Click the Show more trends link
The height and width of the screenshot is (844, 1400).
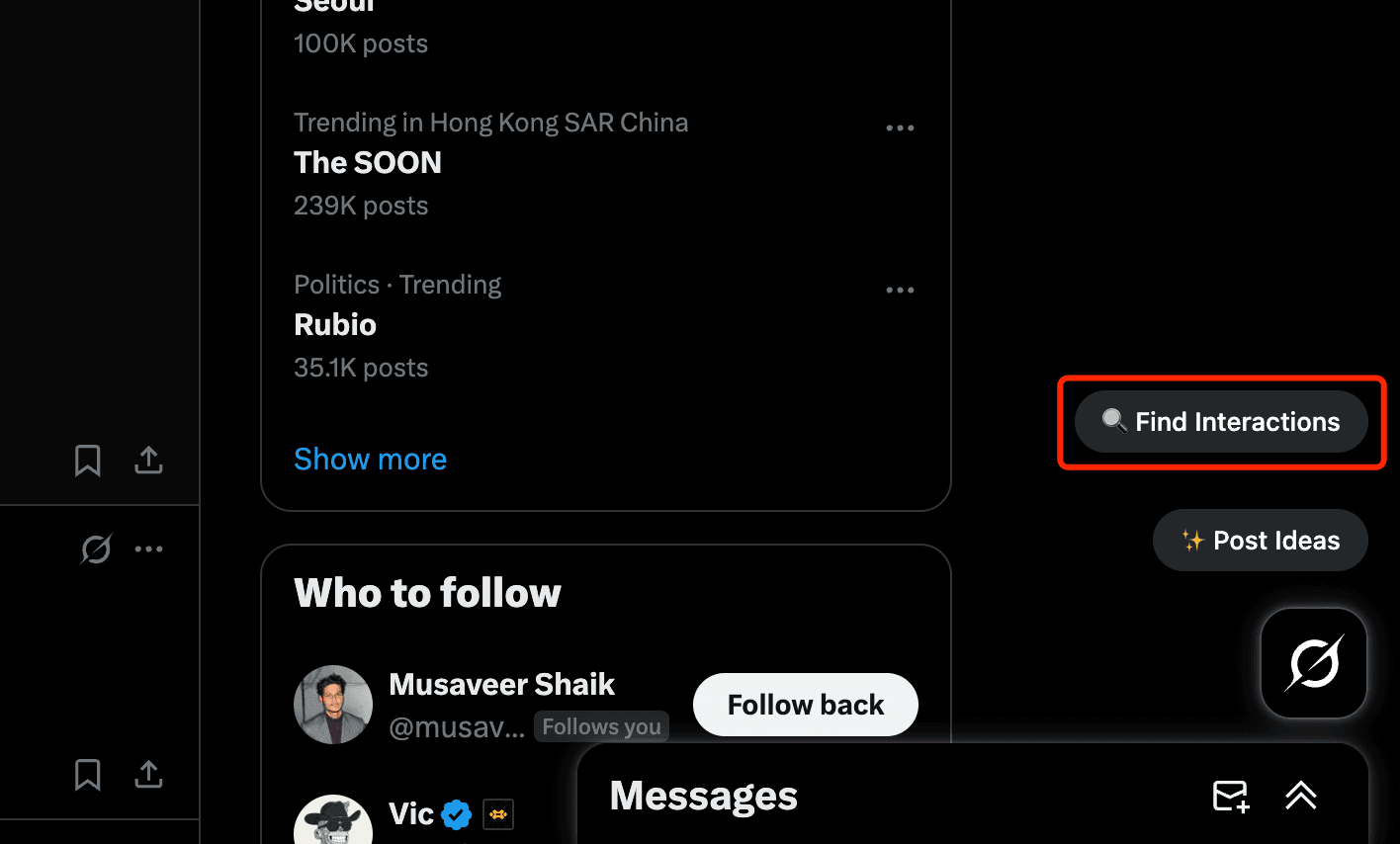tap(370, 460)
